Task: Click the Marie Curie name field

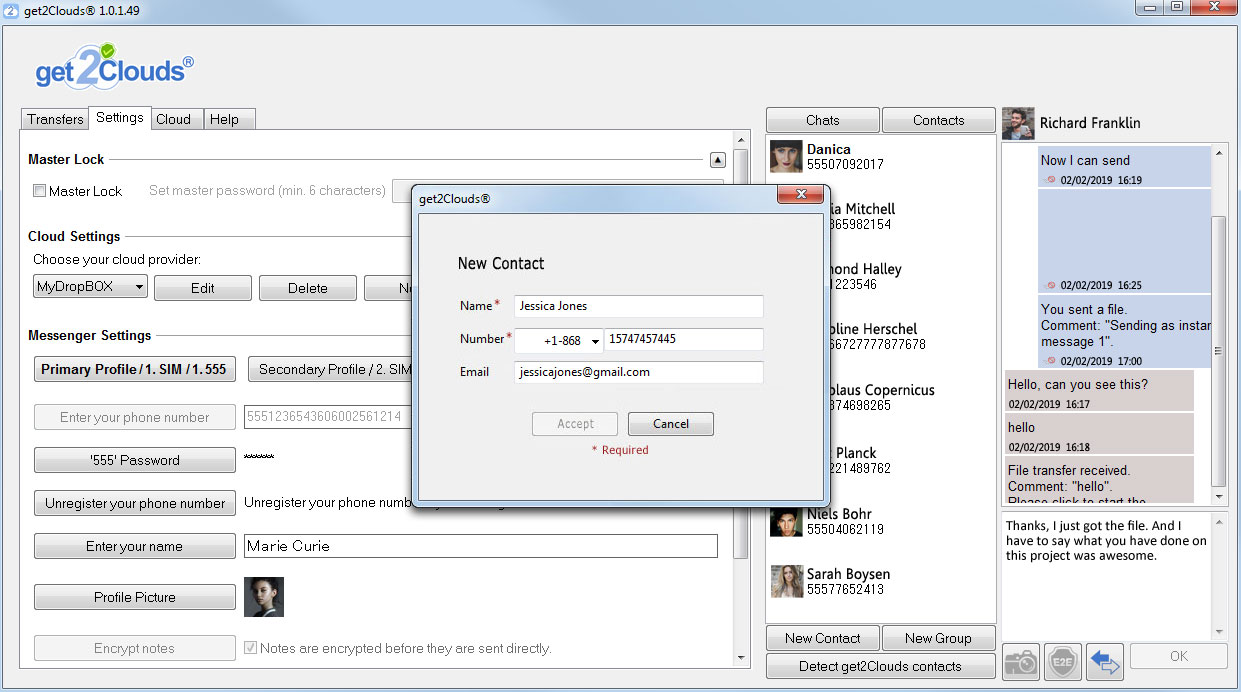Action: 481,546
